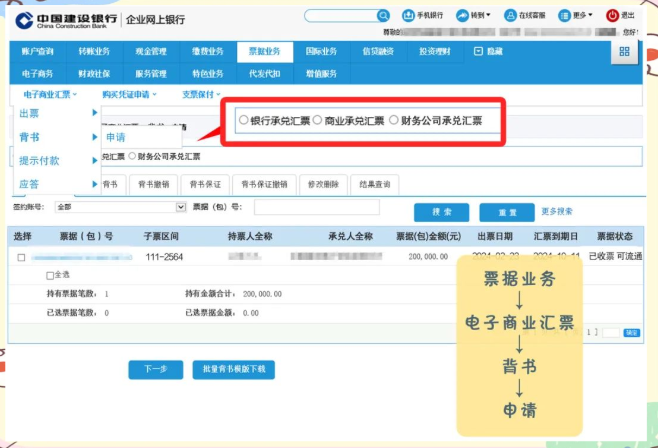The image size is (658, 448).
Task: Open the 手机银行 mobile banking icon
Action: point(408,16)
